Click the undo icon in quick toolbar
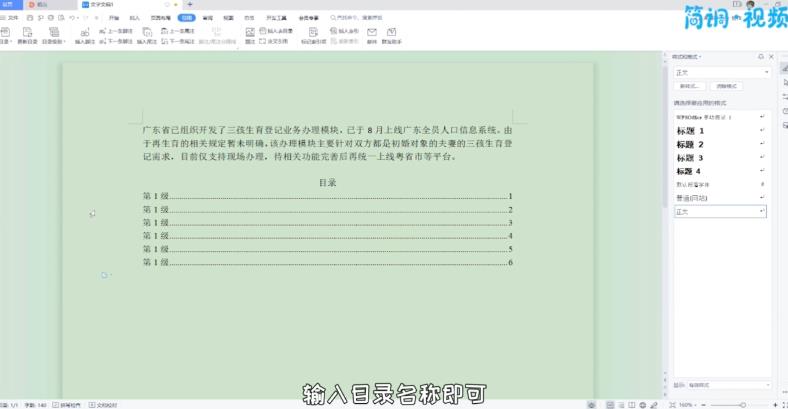 coord(72,18)
